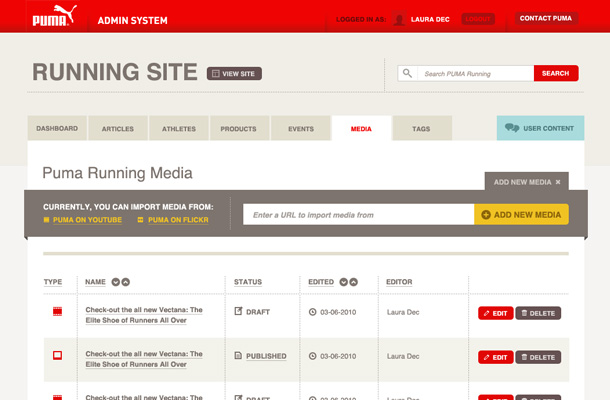Focus the URL import media input field
This screenshot has height=400, width=610.
[358, 214]
